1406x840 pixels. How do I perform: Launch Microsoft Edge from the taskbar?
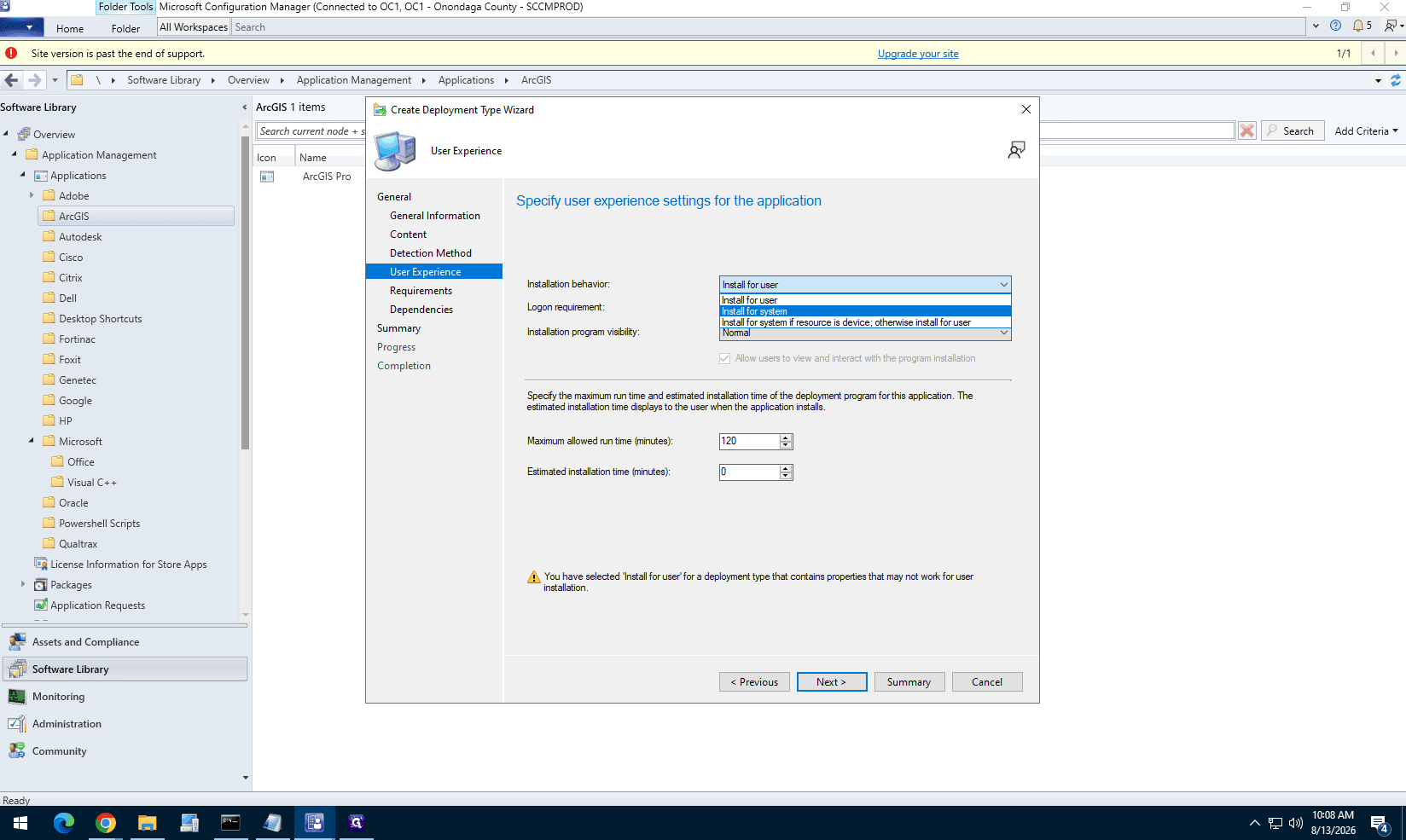(x=64, y=822)
